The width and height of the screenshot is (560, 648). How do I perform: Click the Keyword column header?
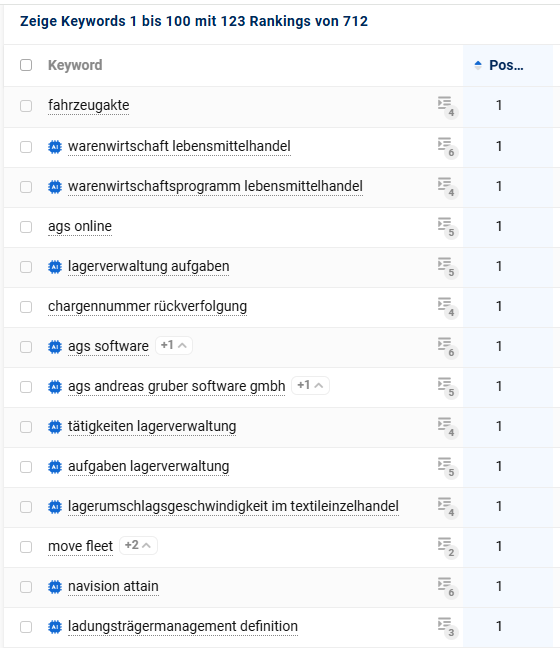point(75,65)
